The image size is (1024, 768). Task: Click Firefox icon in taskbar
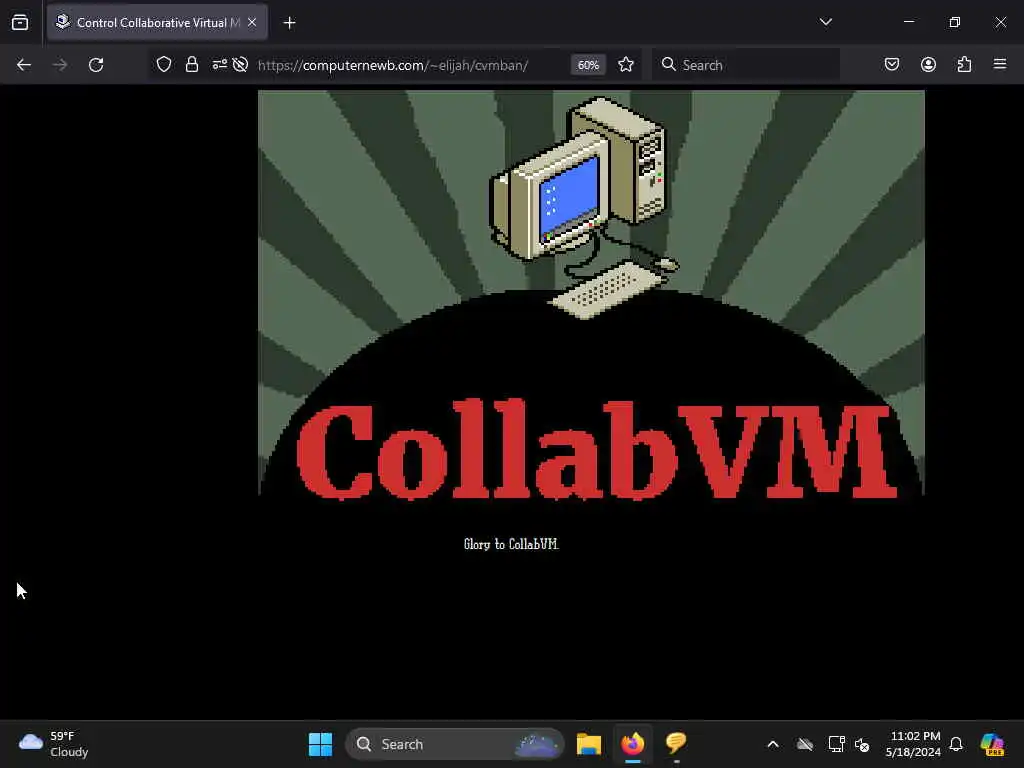pos(632,744)
